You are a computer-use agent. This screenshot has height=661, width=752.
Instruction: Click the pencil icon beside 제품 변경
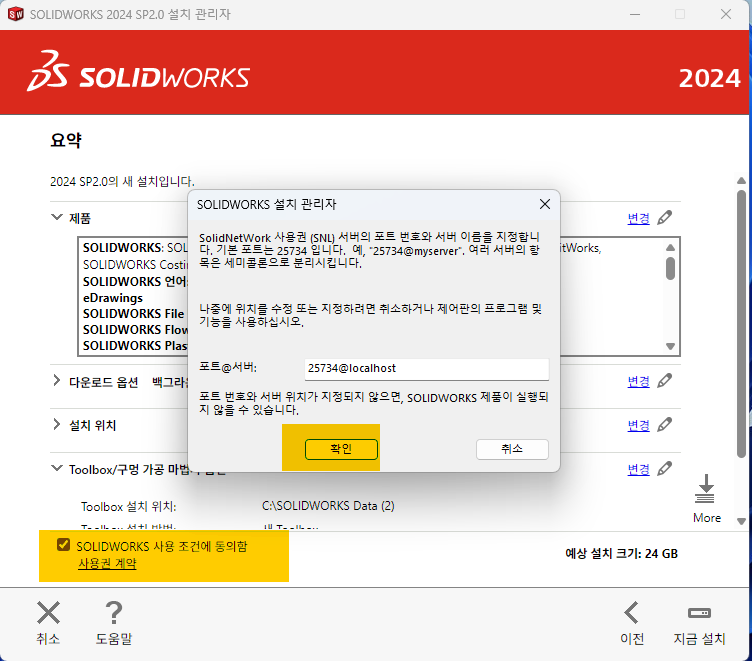(665, 217)
